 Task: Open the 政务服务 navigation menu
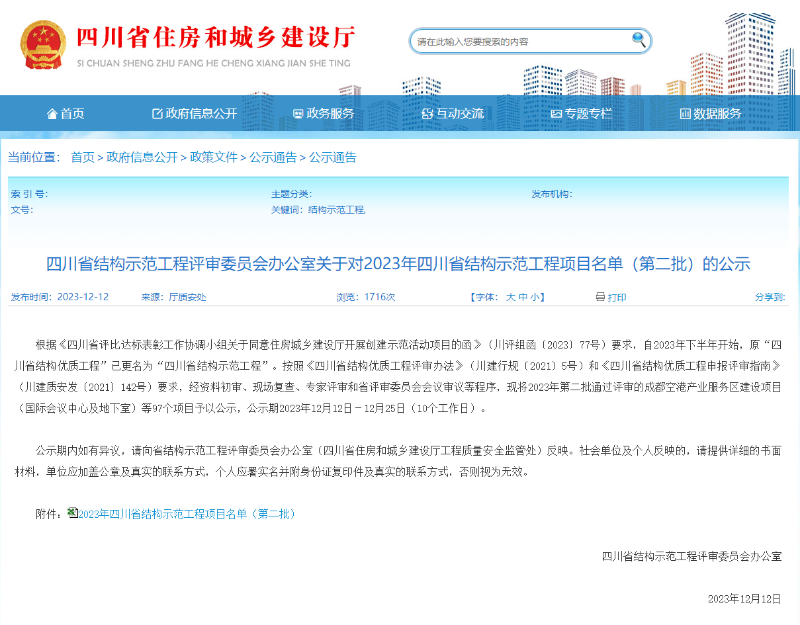click(330, 114)
